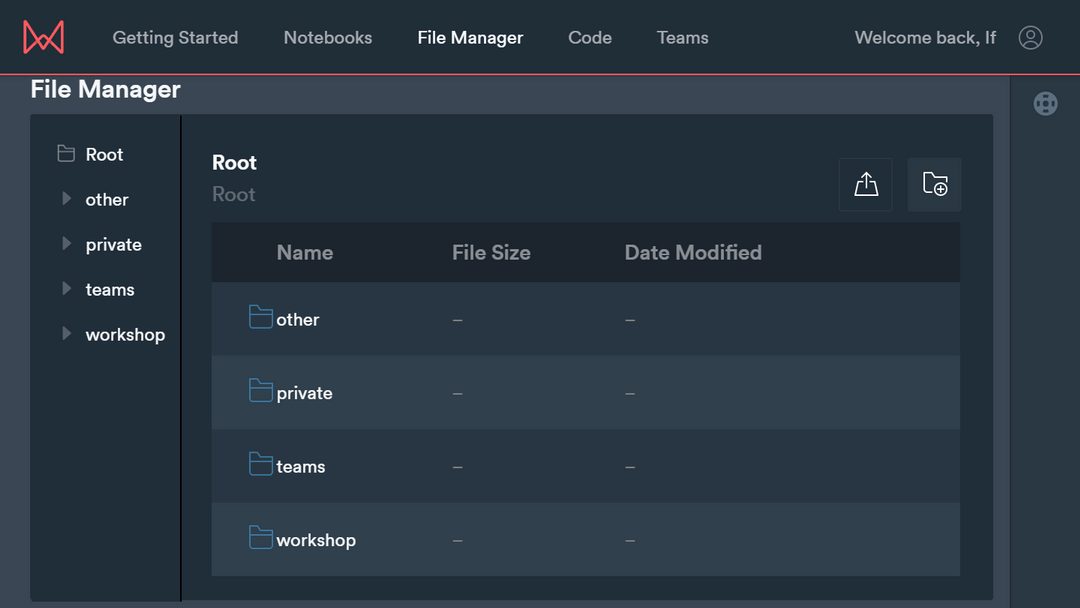Switch to the Notebooks tab
Image resolution: width=1080 pixels, height=608 pixels.
(327, 37)
